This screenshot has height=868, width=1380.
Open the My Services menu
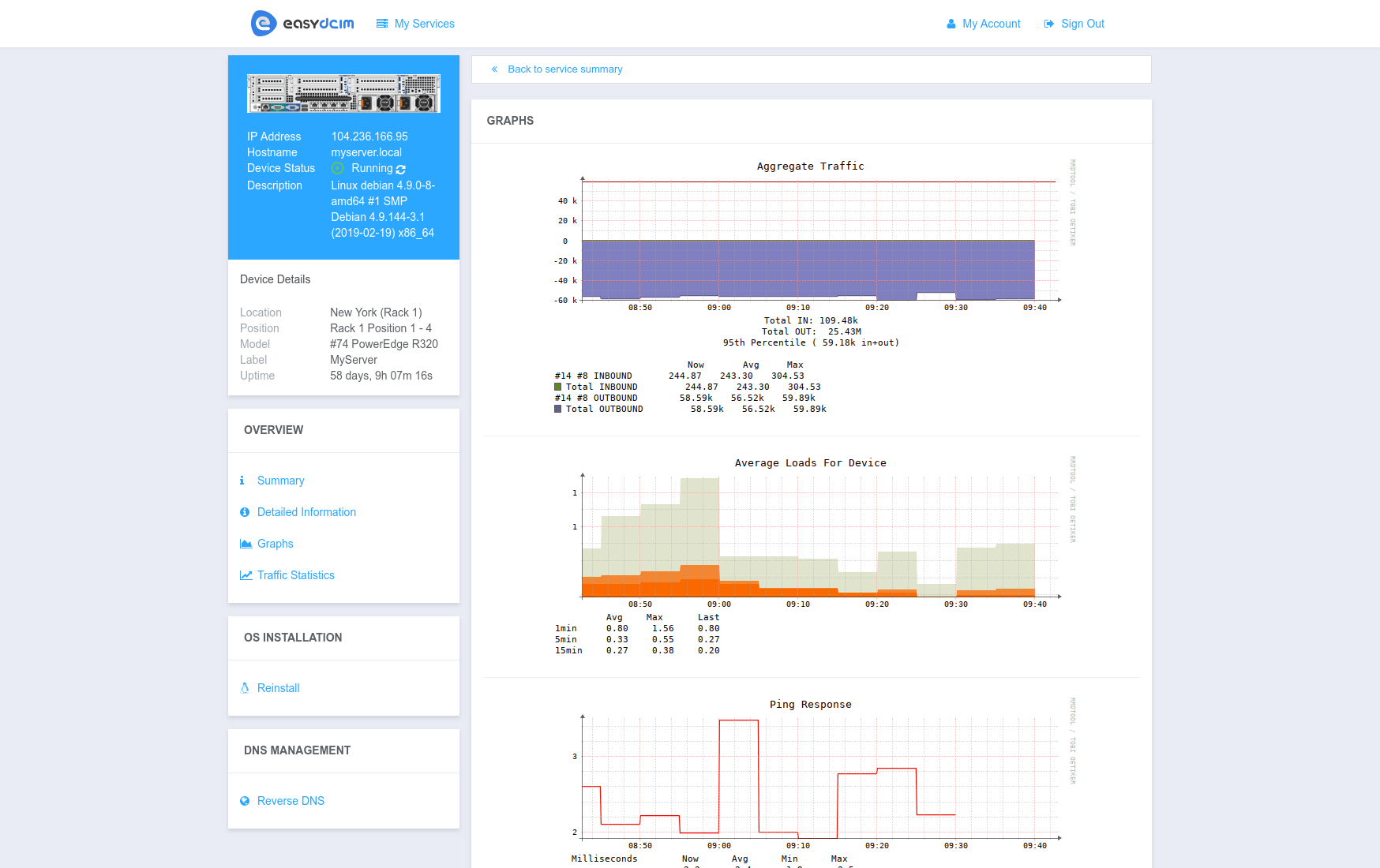[424, 24]
